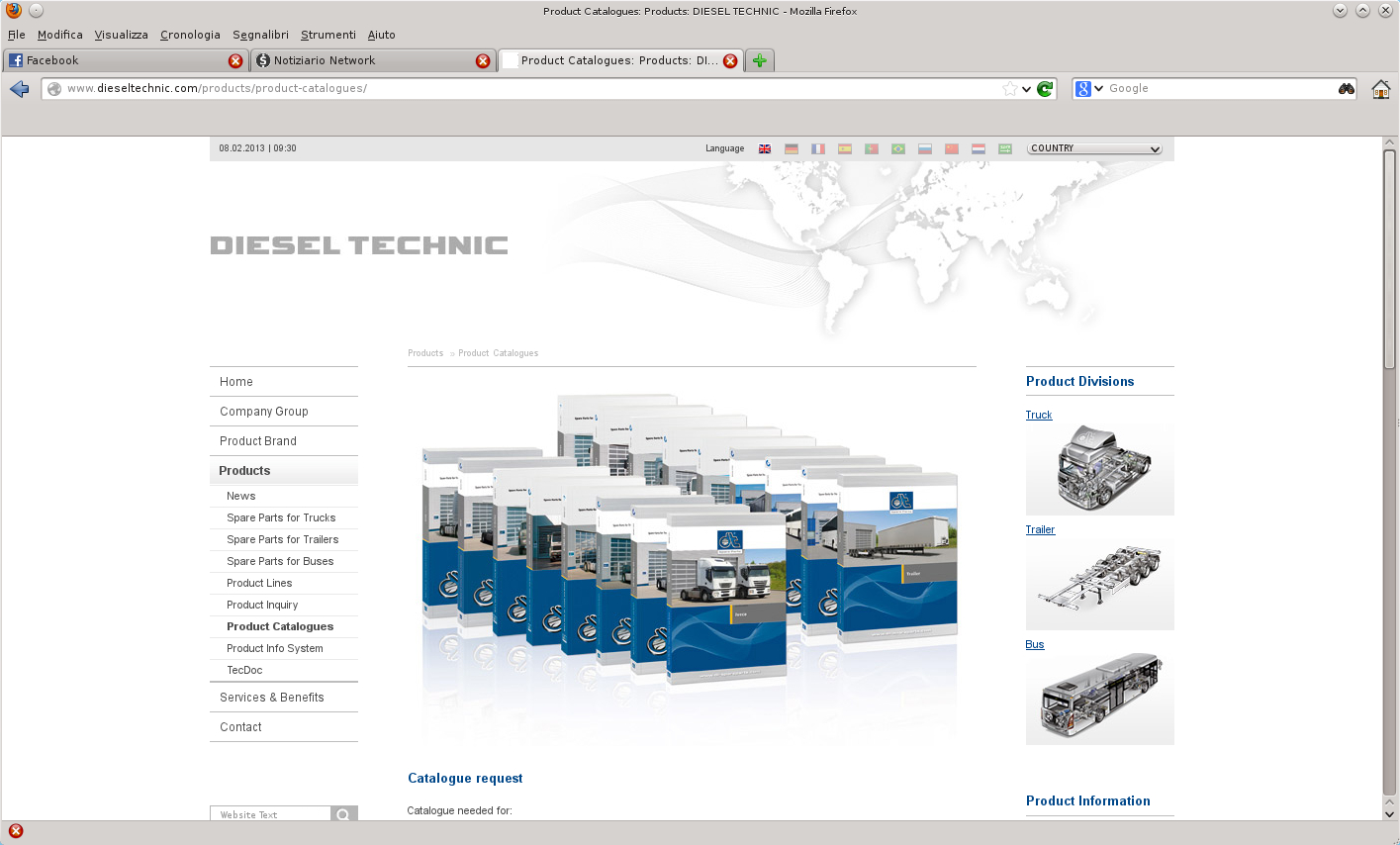Open a new tab with the green plus
The width and height of the screenshot is (1400, 845).
click(760, 60)
